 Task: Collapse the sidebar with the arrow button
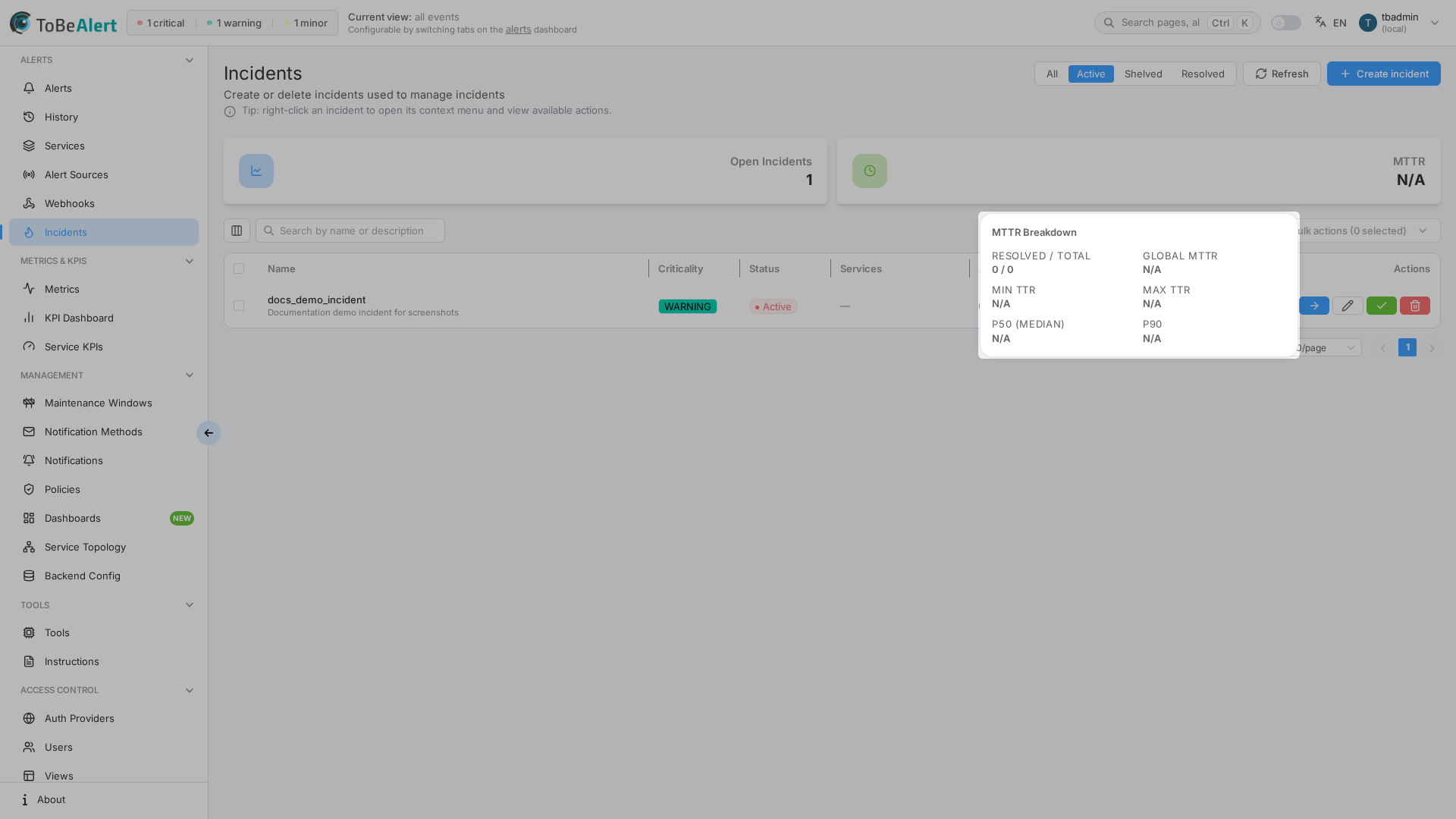coord(209,433)
